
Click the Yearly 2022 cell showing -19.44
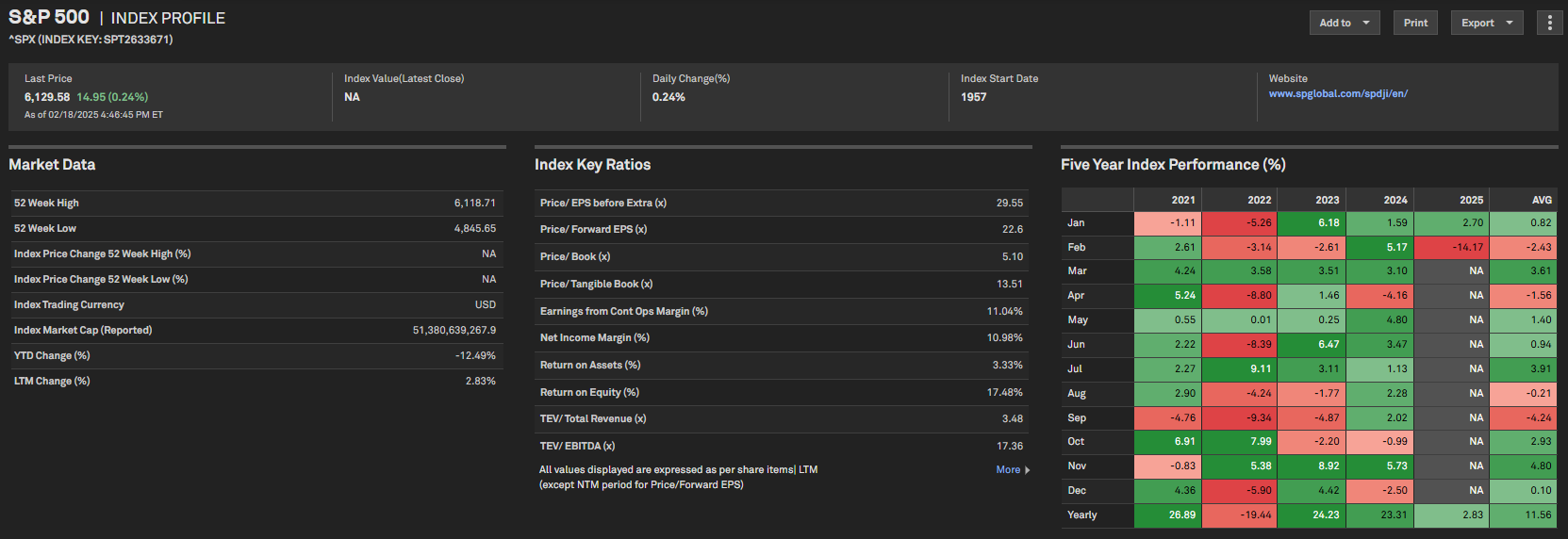pos(1240,515)
